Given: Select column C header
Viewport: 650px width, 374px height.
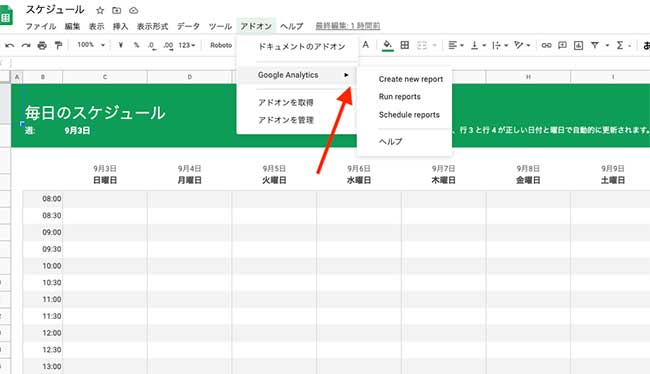Looking at the screenshot, I should pyautogui.click(x=105, y=77).
